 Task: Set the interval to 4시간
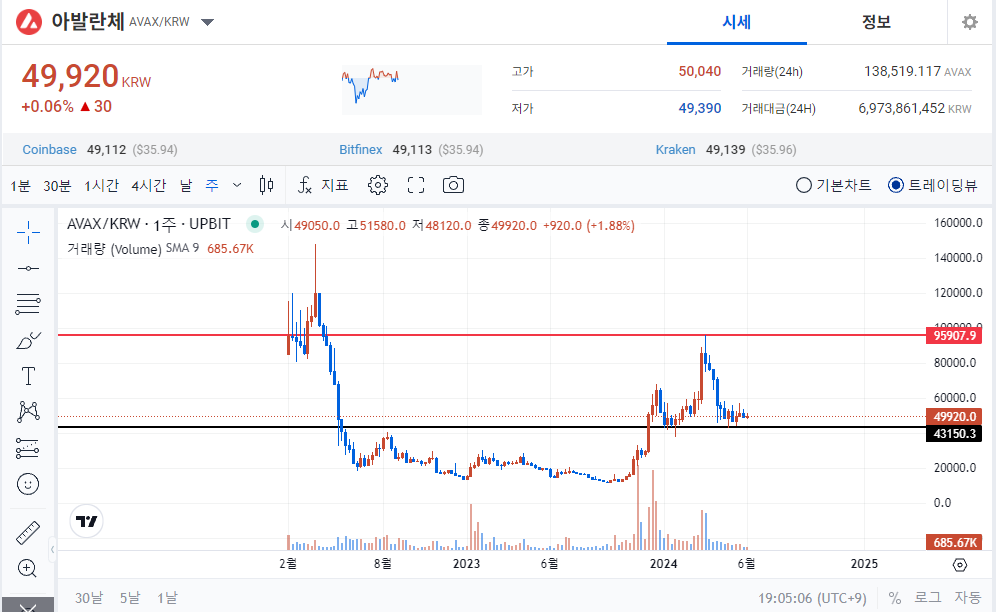click(149, 186)
